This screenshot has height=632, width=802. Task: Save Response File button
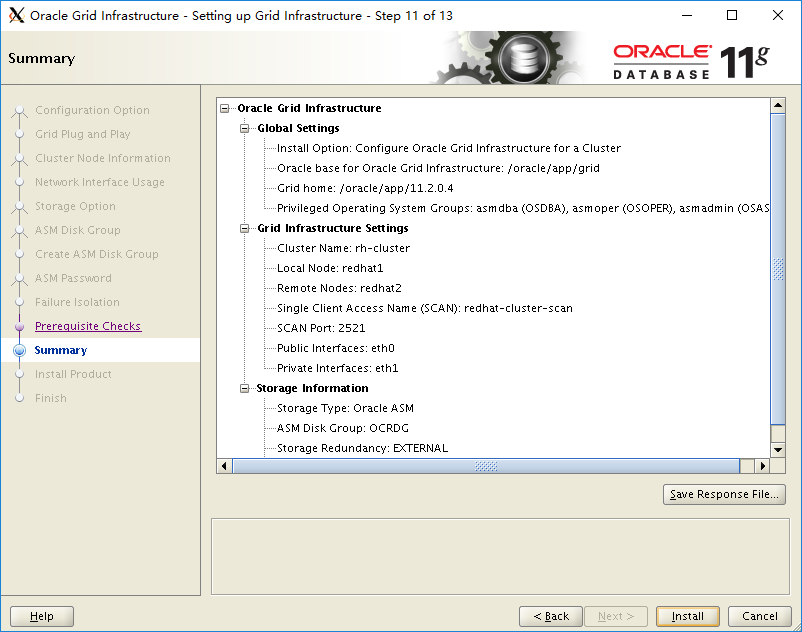pos(724,494)
